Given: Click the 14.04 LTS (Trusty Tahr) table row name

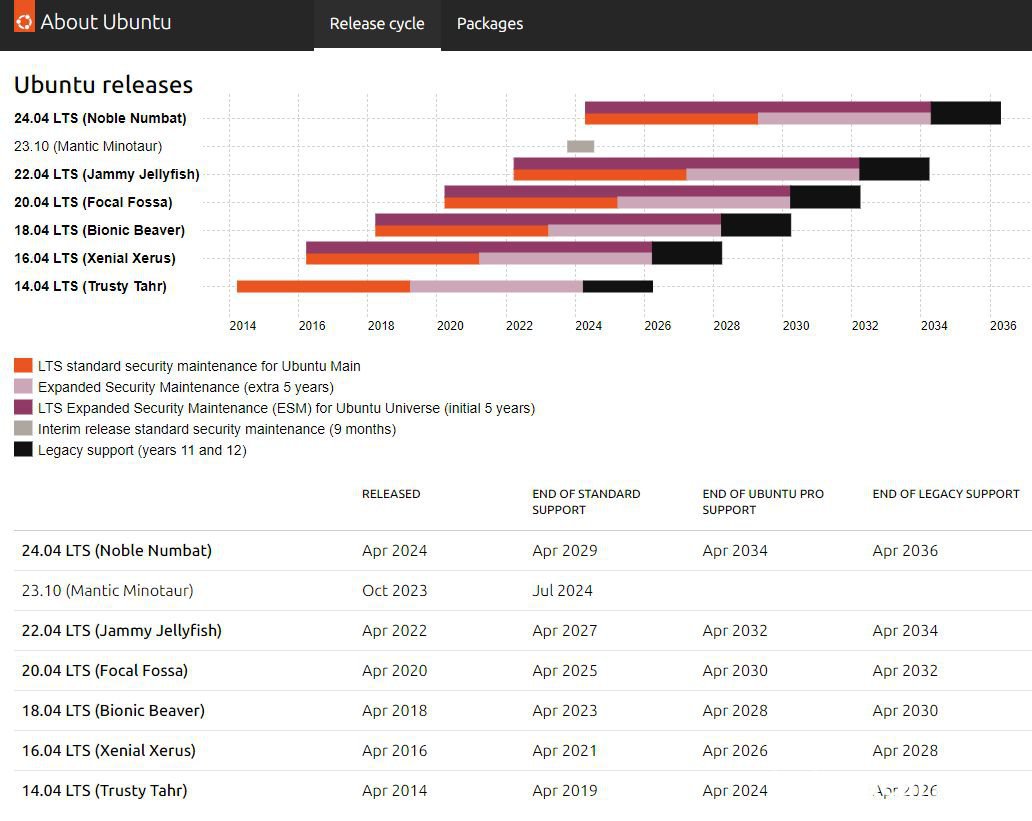Looking at the screenshot, I should 104,791.
